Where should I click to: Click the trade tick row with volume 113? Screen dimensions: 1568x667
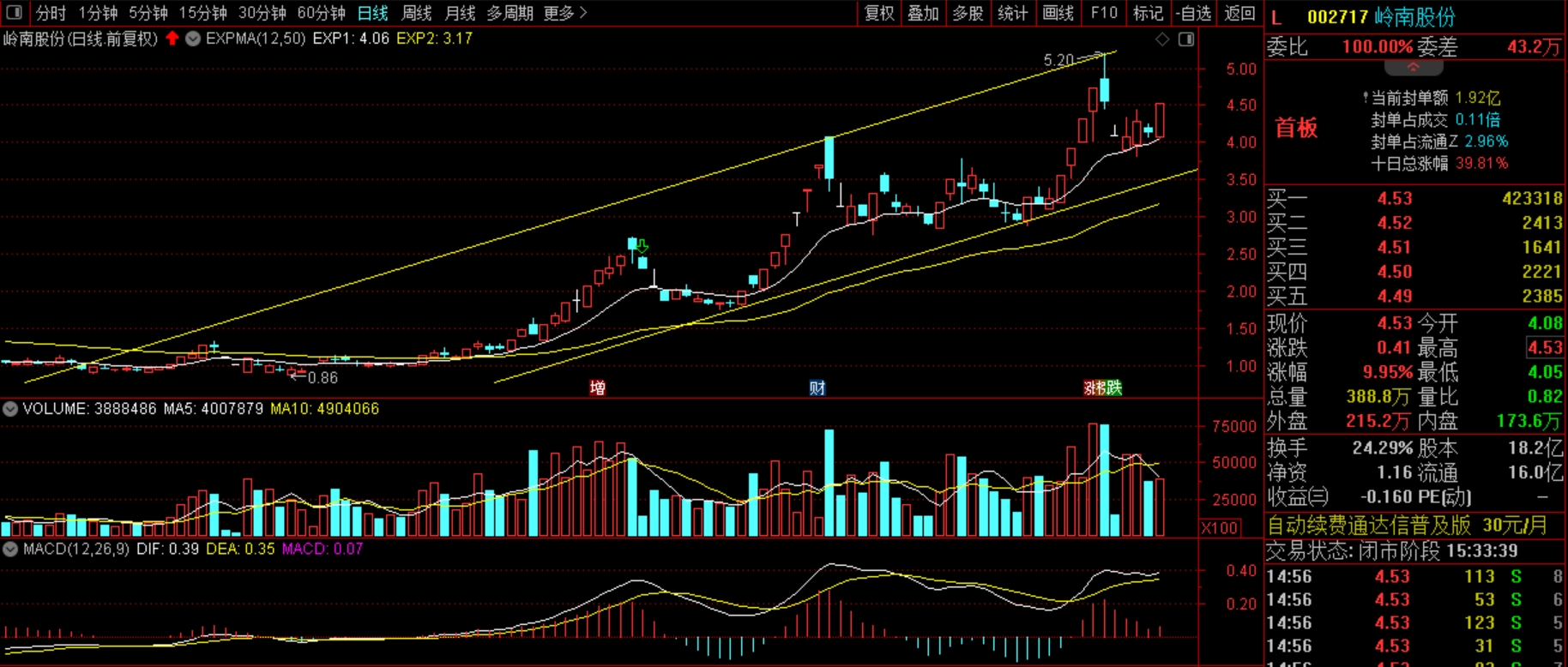(x=1415, y=577)
